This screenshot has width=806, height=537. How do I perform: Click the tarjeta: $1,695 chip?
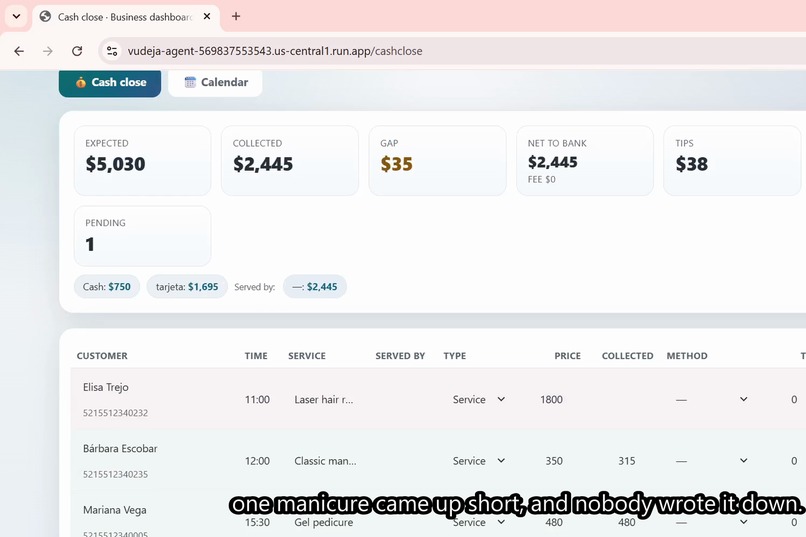(x=187, y=287)
